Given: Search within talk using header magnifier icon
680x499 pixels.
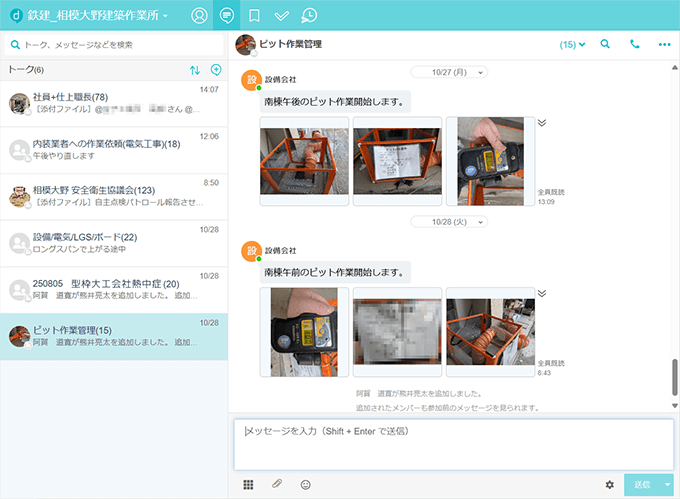Looking at the screenshot, I should coord(605,44).
